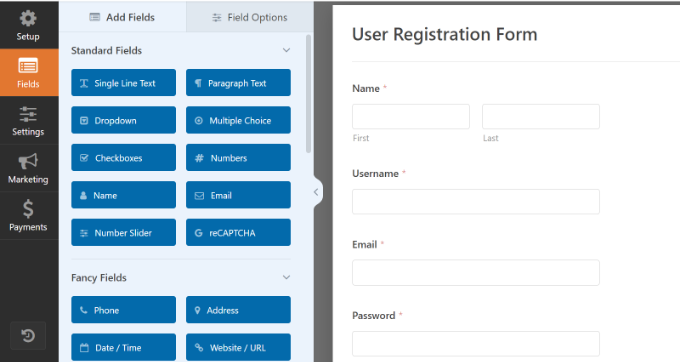This screenshot has width=680, height=362.
Task: Add a Number Slider field
Action: [x=124, y=232]
